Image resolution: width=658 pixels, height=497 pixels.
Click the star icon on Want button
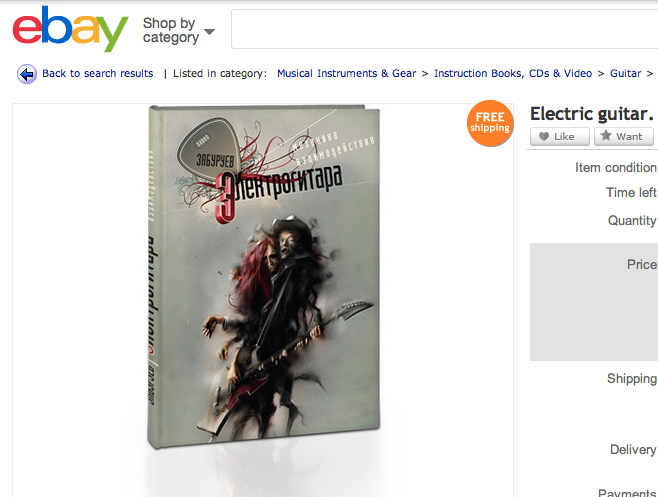click(606, 136)
